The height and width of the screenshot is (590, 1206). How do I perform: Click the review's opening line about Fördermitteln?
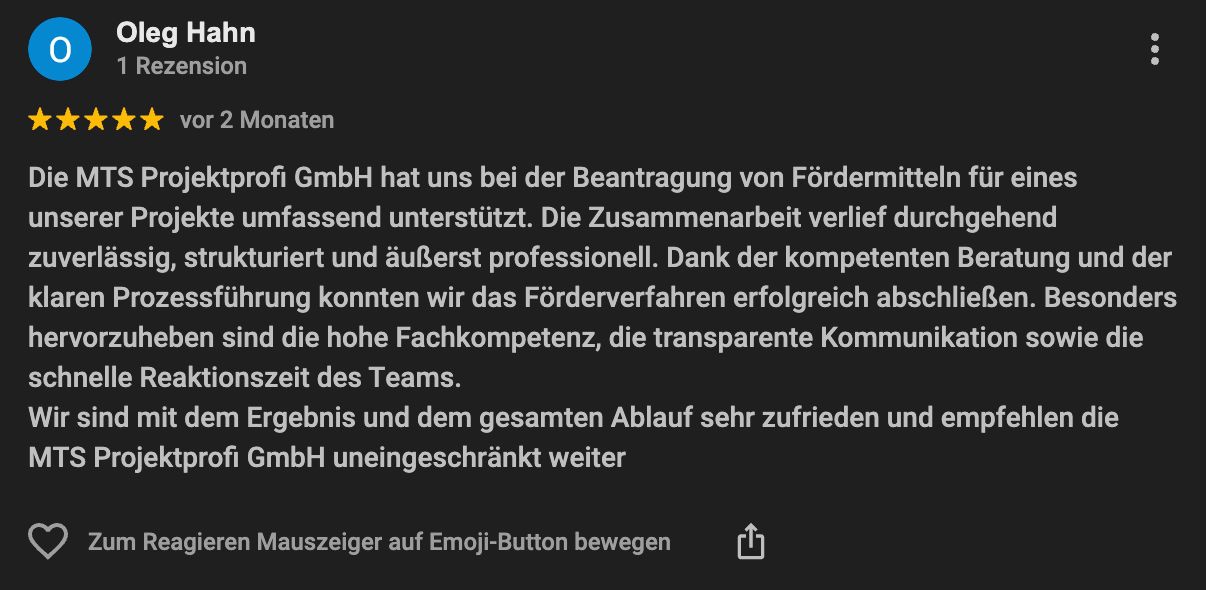point(552,179)
